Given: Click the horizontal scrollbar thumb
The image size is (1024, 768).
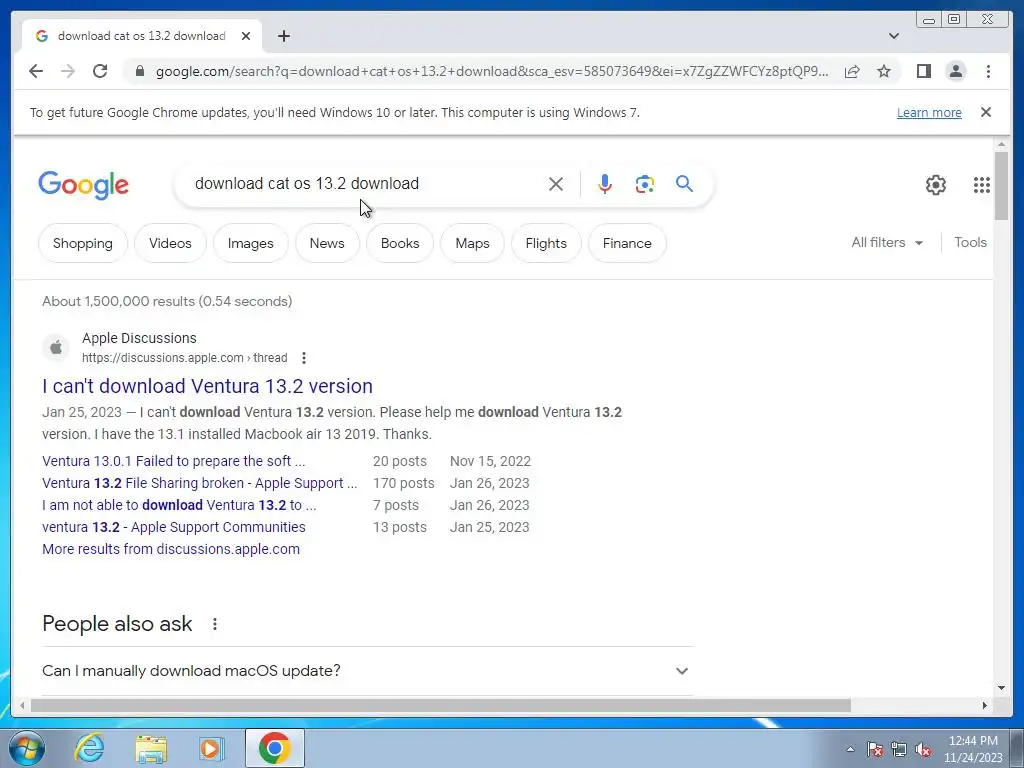Looking at the screenshot, I should 441,705.
